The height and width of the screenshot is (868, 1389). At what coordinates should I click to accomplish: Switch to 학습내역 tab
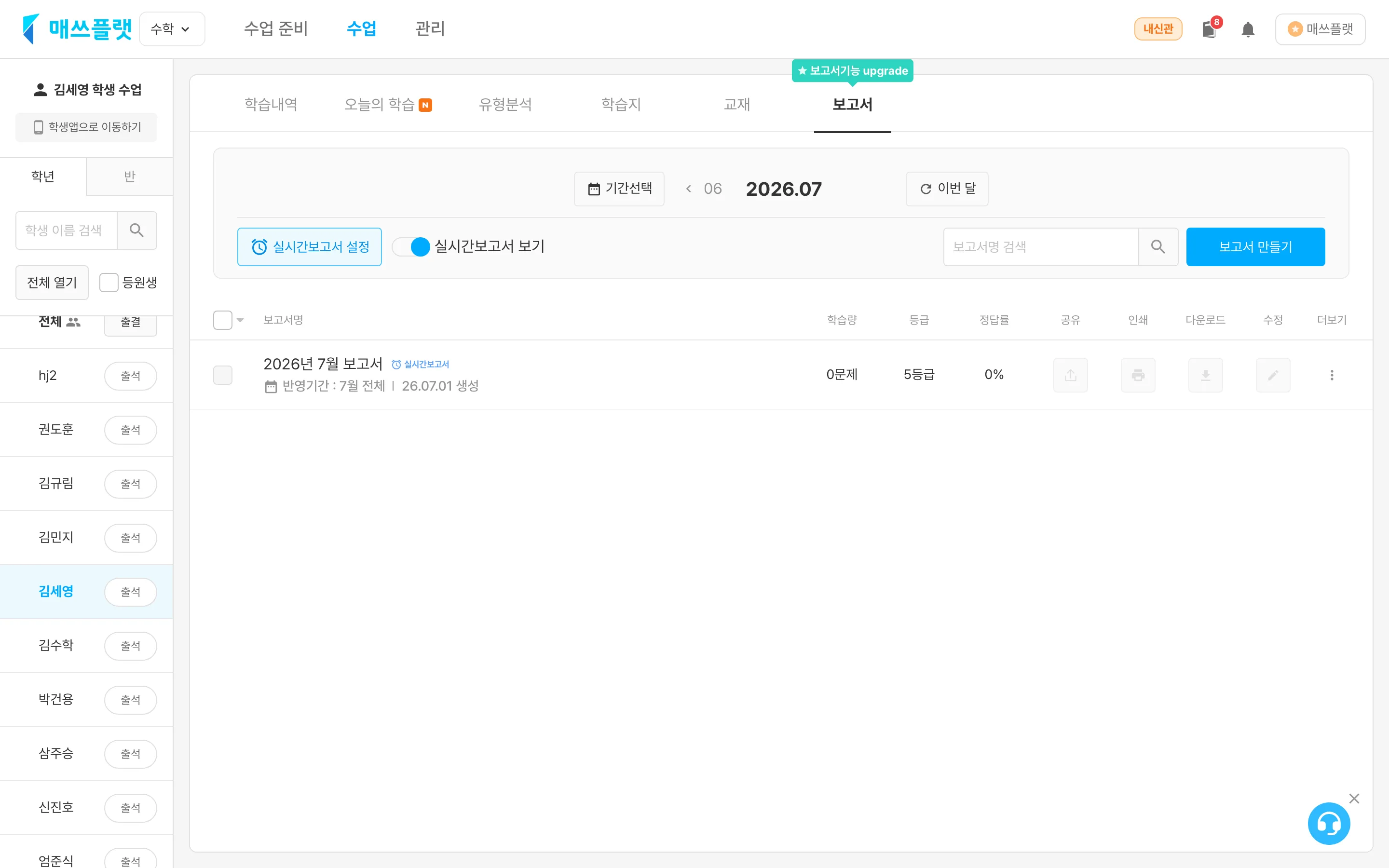click(271, 105)
